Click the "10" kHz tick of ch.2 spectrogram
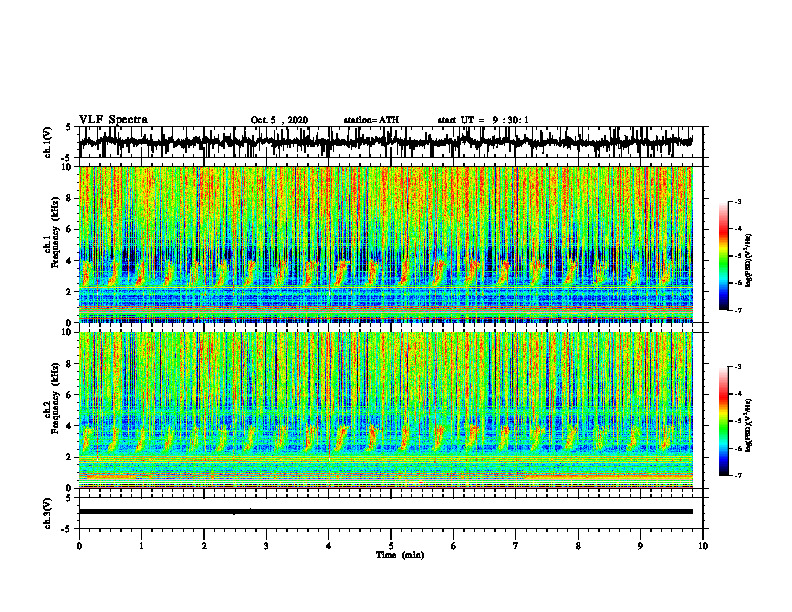This screenshot has width=792, height=612. (69, 332)
